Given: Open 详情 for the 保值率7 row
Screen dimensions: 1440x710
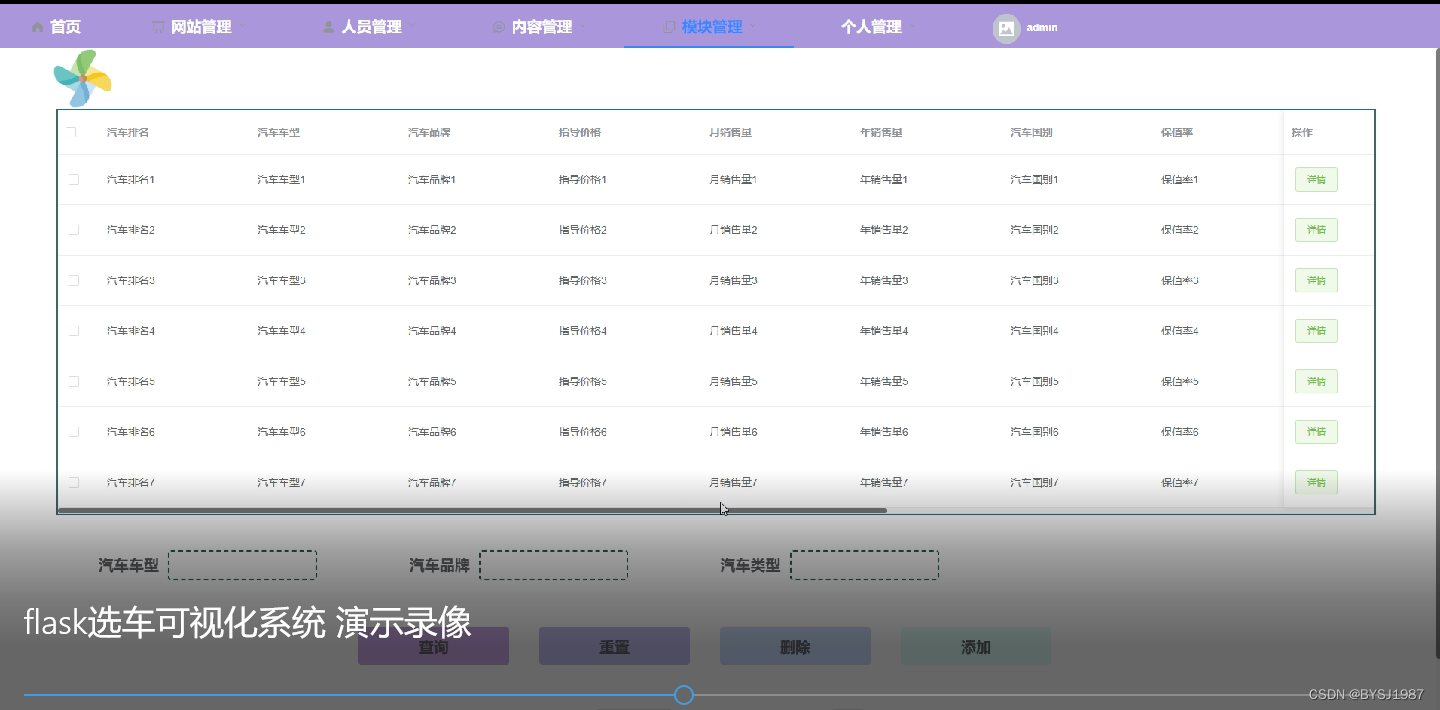Looking at the screenshot, I should point(1316,482).
